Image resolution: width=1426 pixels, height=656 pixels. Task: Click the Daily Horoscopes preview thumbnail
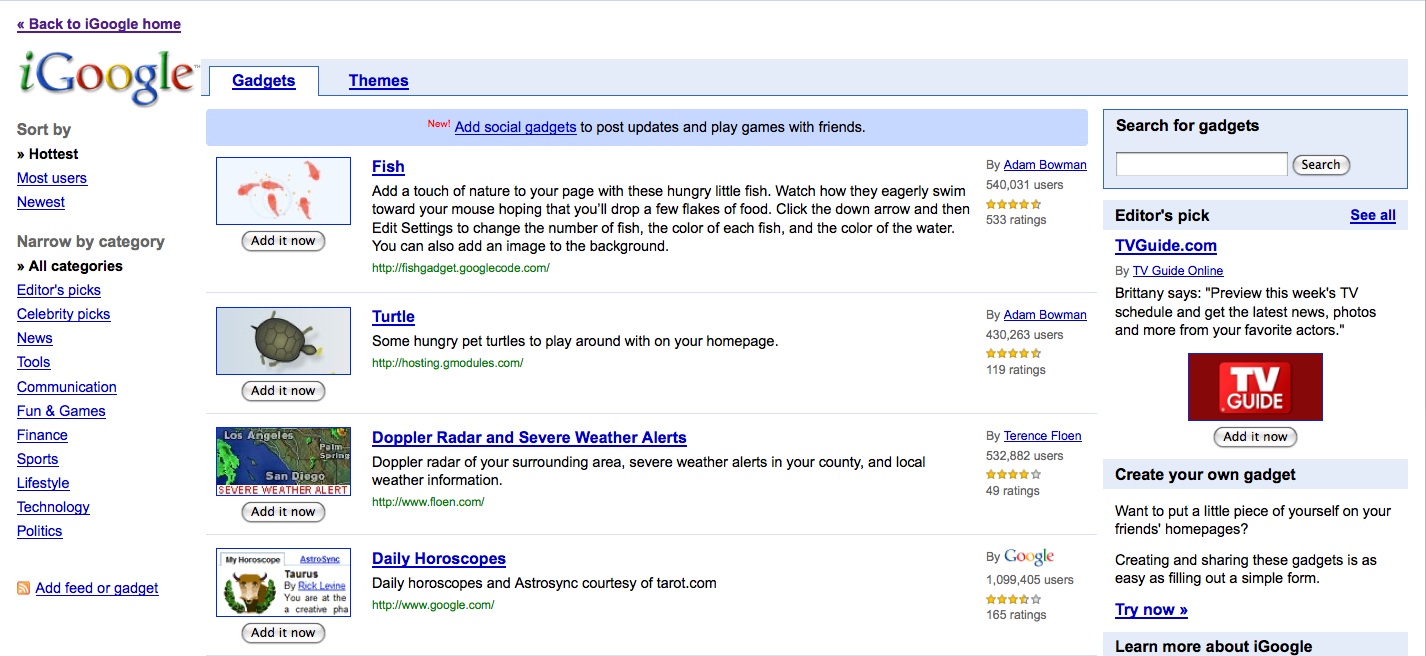[x=283, y=582]
